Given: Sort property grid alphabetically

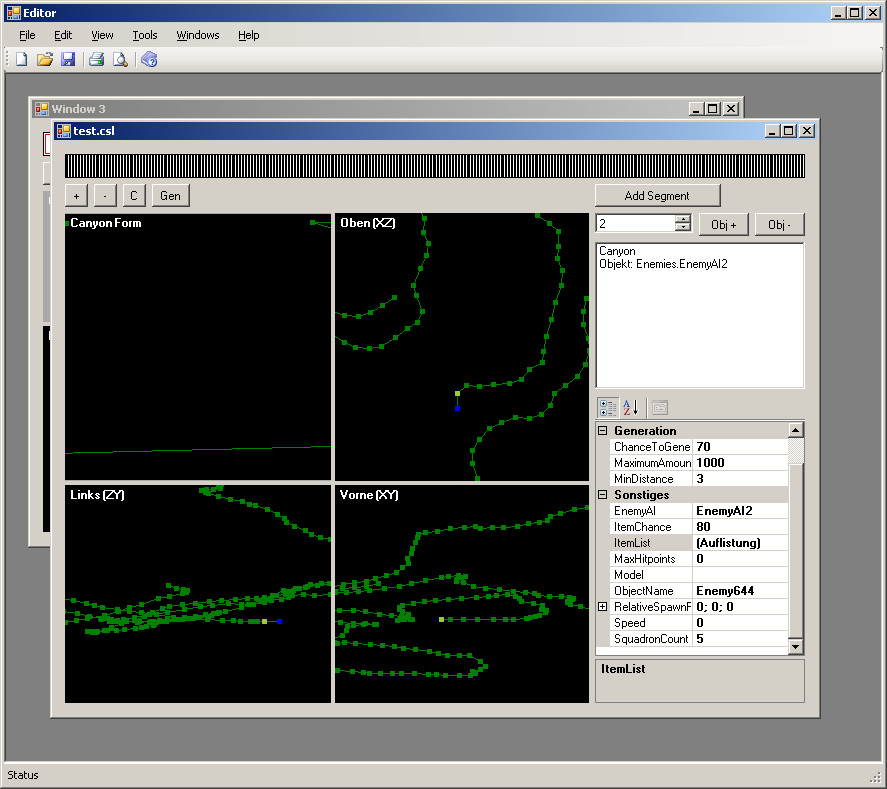Looking at the screenshot, I should (630, 407).
